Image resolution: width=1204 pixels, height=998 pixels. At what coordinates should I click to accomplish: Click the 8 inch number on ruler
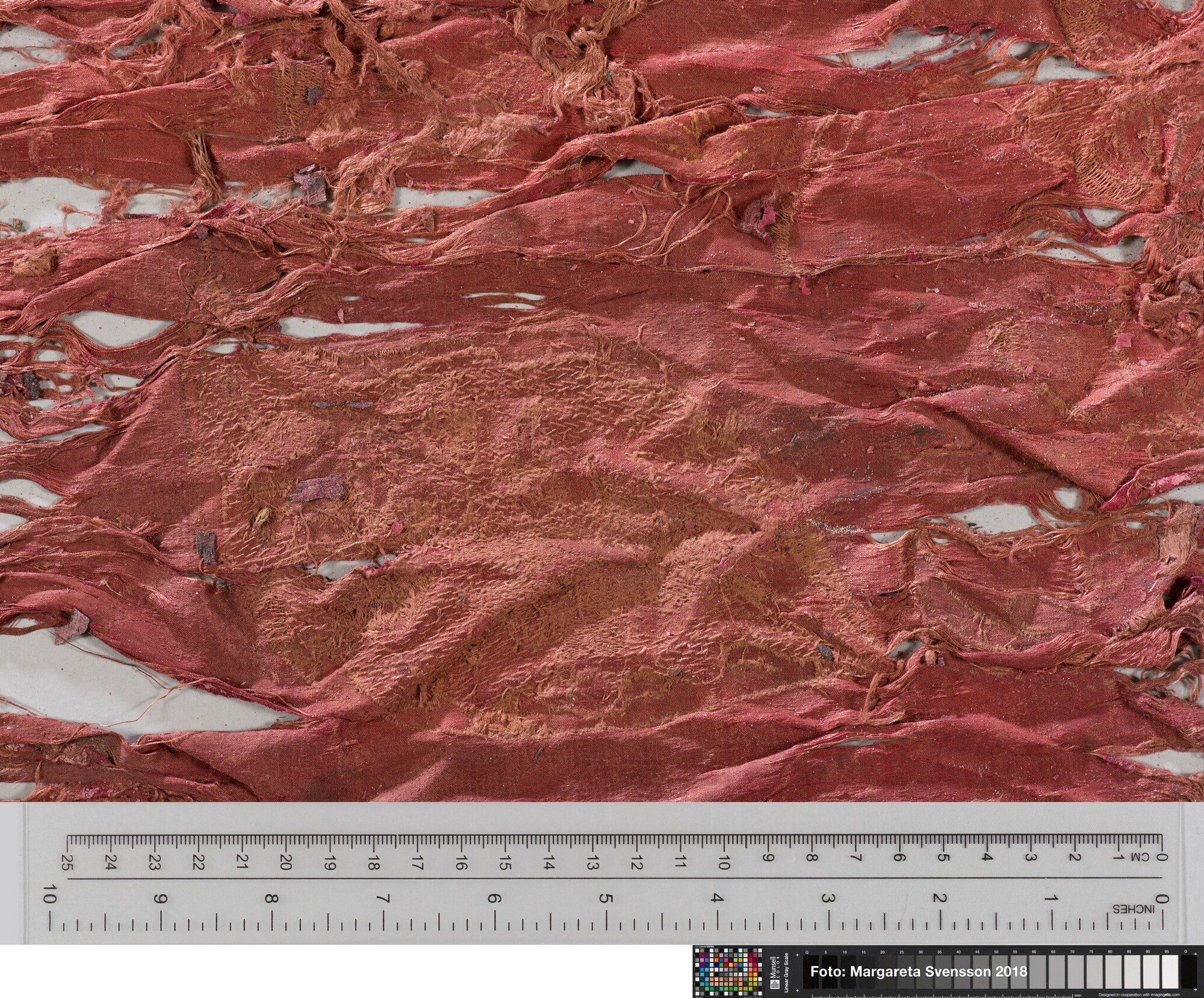(x=270, y=899)
